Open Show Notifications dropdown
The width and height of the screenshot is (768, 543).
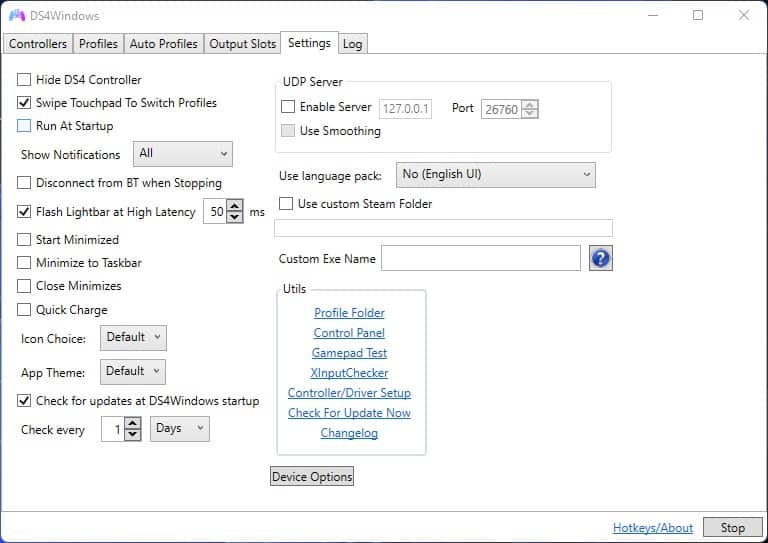(183, 154)
